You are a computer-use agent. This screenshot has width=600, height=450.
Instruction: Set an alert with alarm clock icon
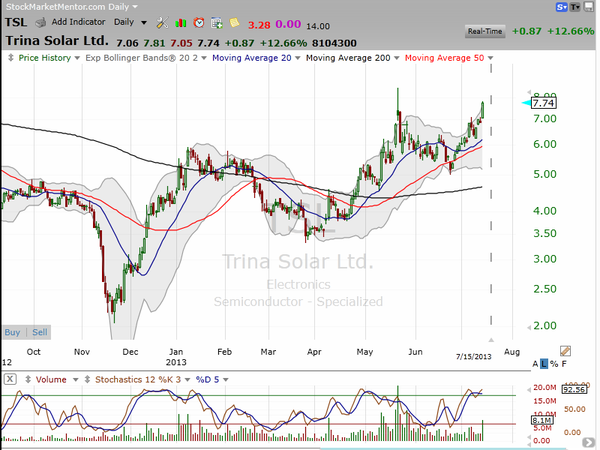199,23
